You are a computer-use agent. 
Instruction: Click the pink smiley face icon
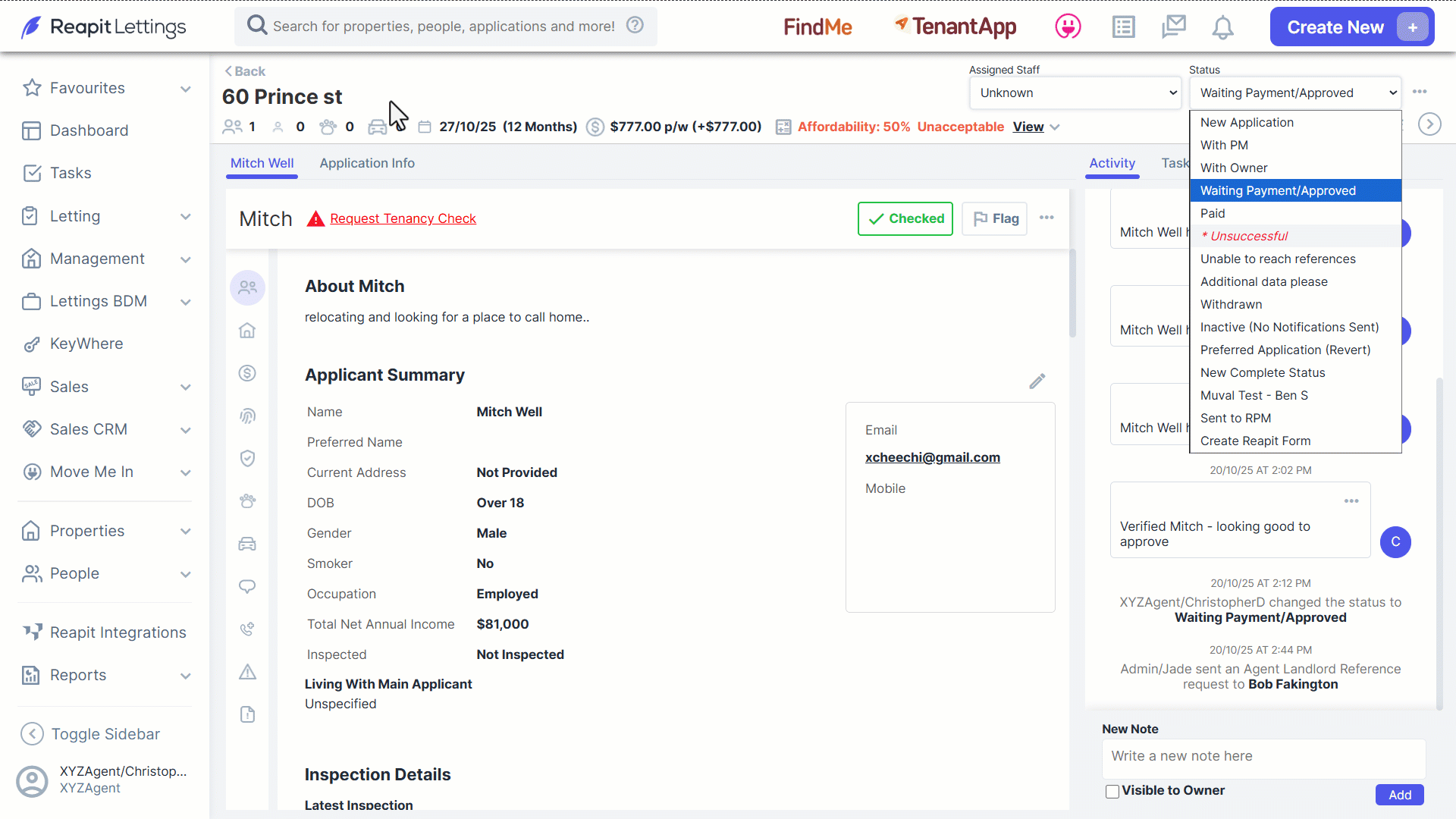pyautogui.click(x=1068, y=27)
